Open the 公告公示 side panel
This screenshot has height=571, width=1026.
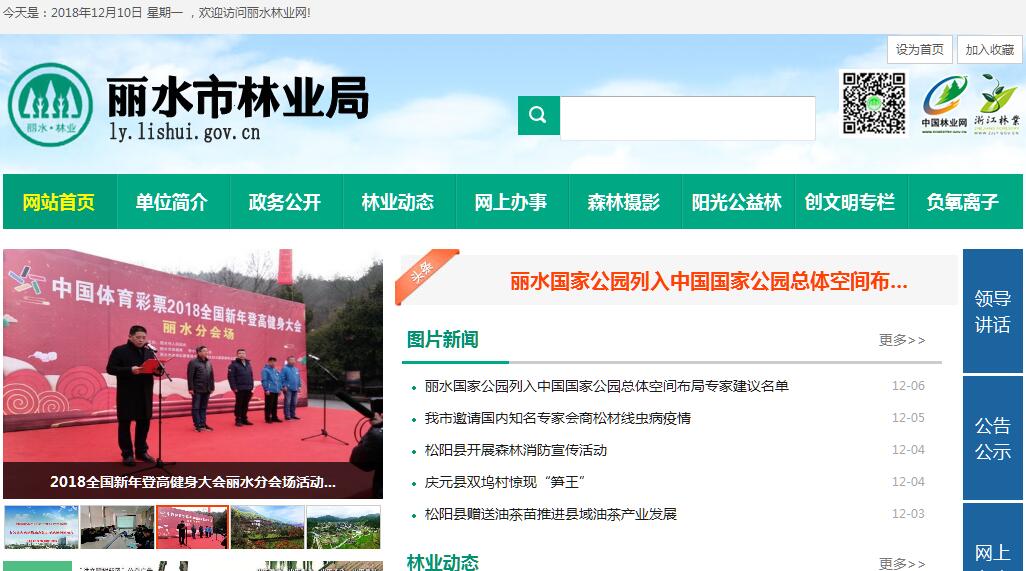click(x=993, y=438)
